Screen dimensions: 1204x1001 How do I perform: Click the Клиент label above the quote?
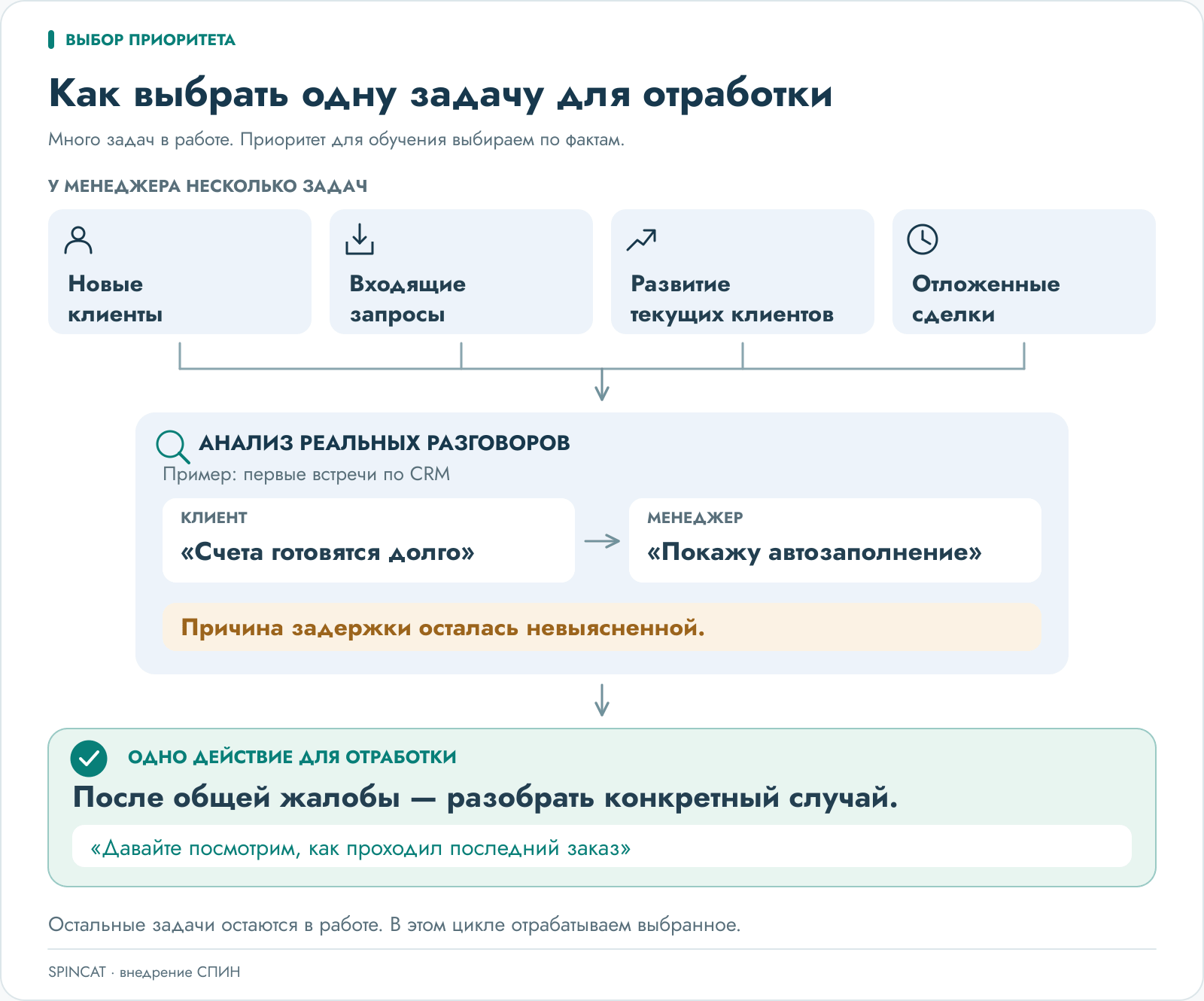click(x=214, y=518)
